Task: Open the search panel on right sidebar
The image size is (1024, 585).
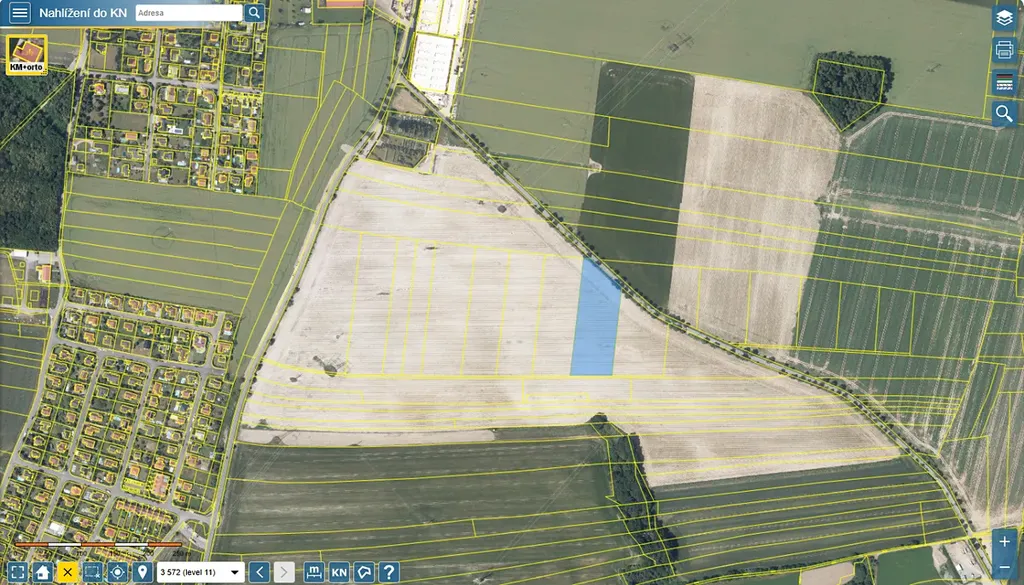Action: click(1004, 114)
